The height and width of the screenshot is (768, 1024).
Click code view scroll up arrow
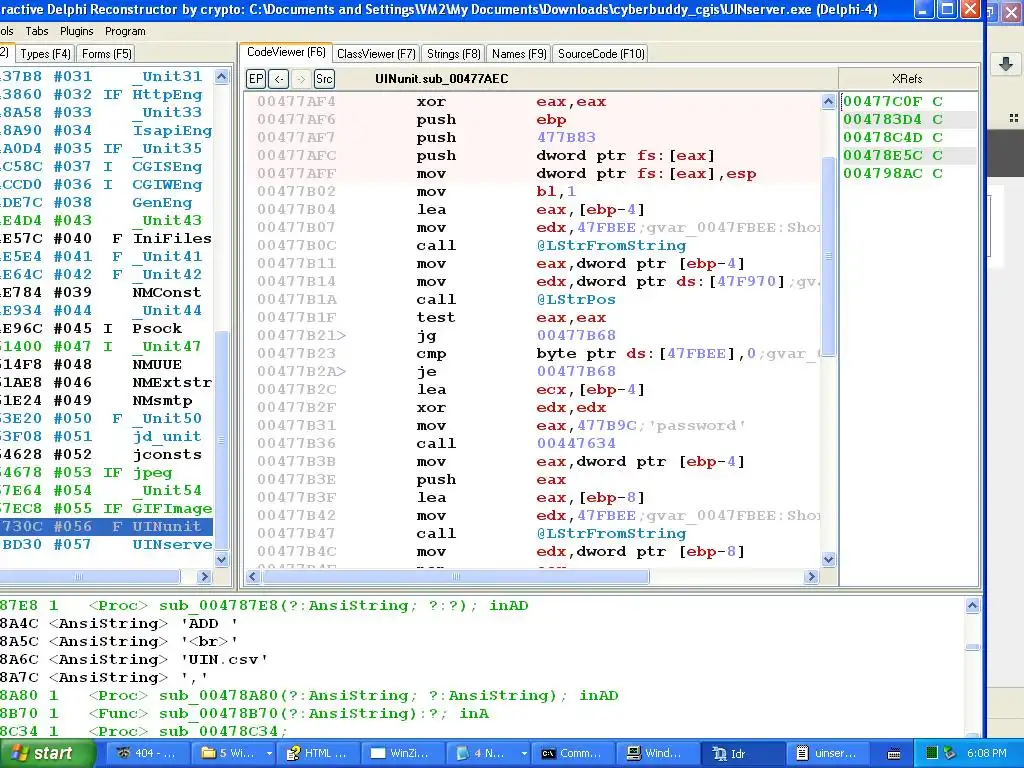tap(828, 101)
